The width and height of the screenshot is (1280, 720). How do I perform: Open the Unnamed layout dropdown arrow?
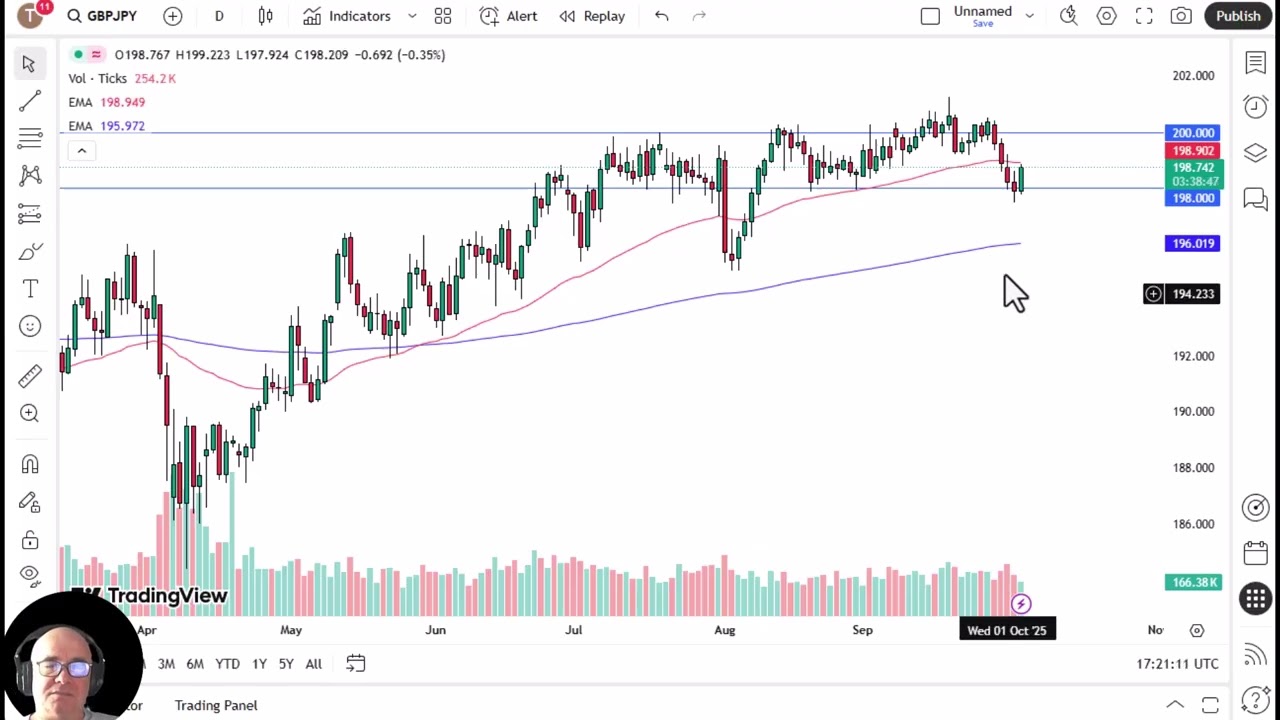1029,16
